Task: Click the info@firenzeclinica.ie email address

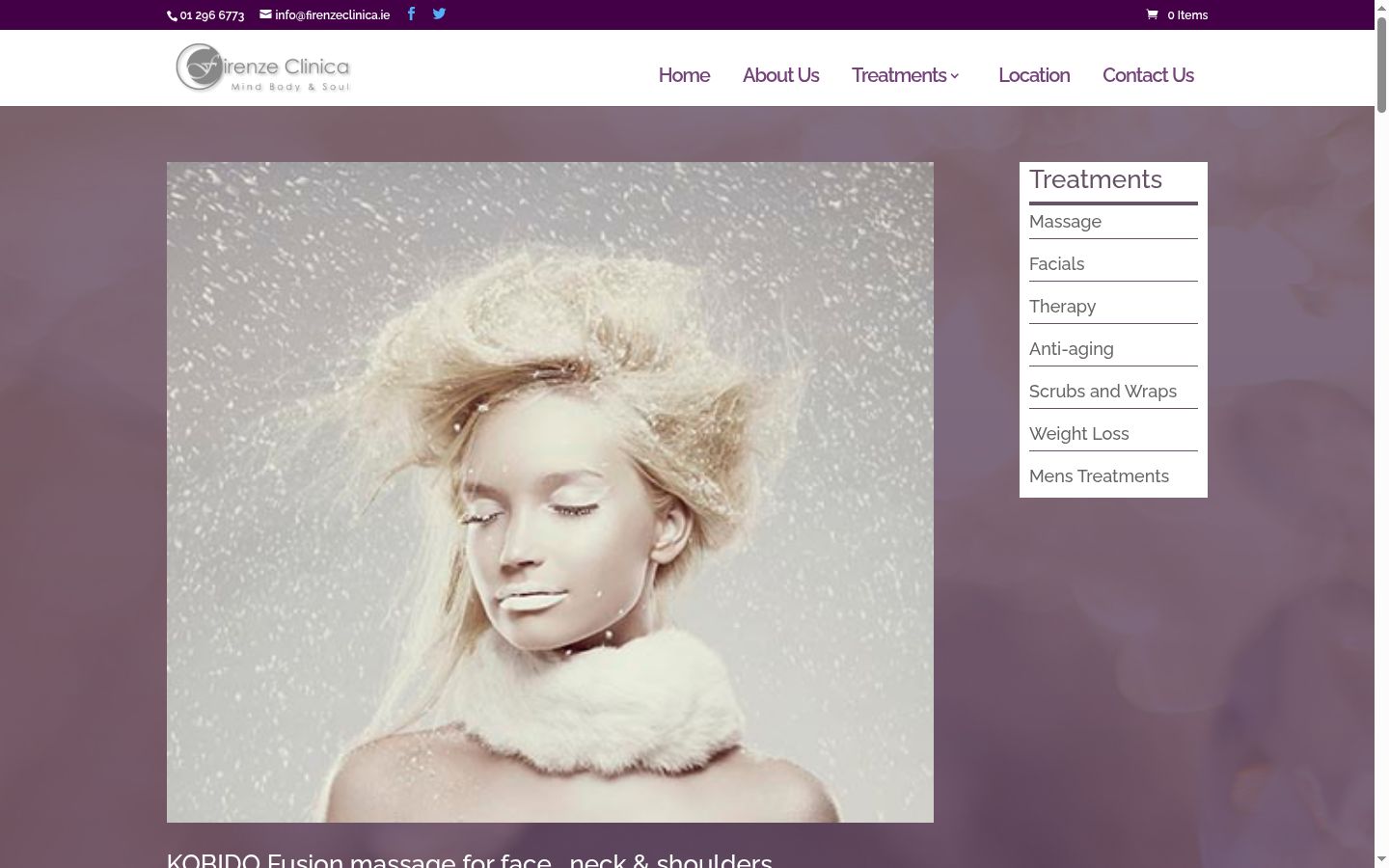Action: pos(332,15)
